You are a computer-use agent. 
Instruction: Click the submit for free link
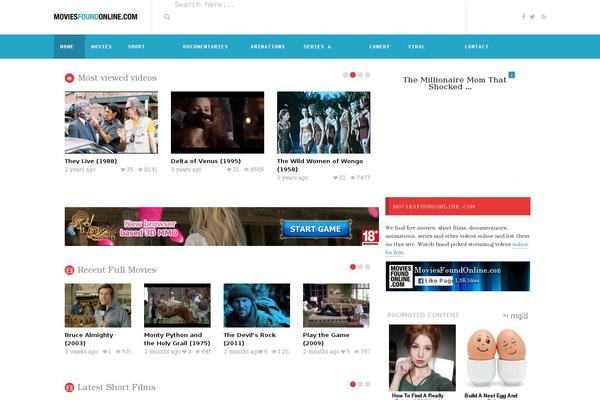(x=520, y=244)
